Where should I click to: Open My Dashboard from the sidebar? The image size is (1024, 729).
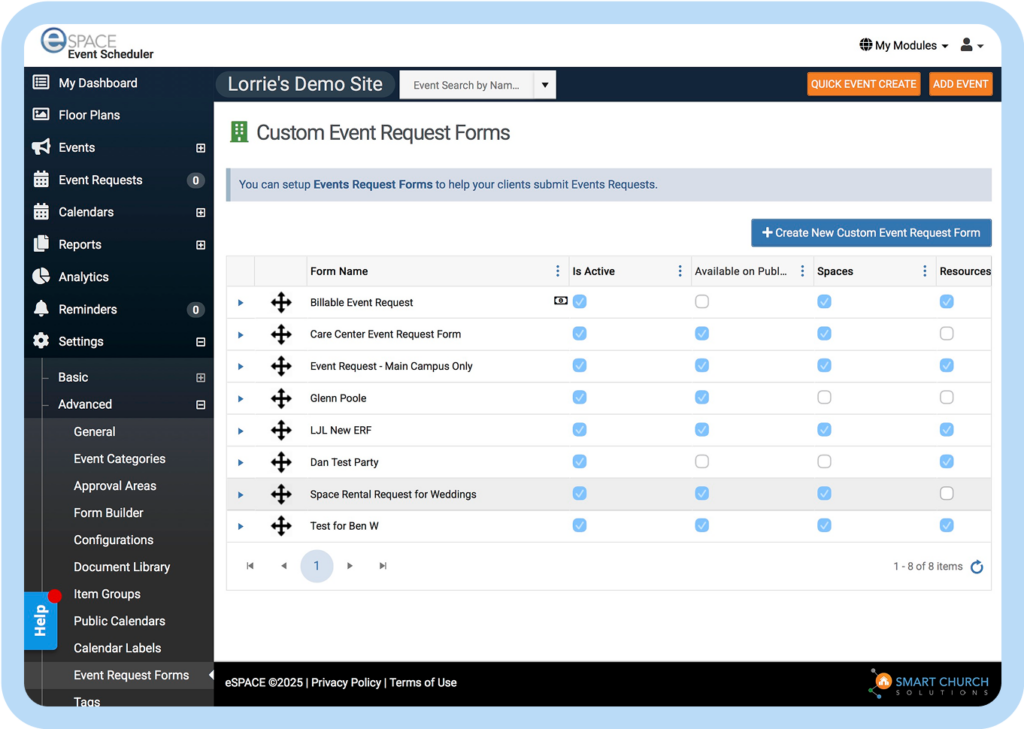(97, 83)
